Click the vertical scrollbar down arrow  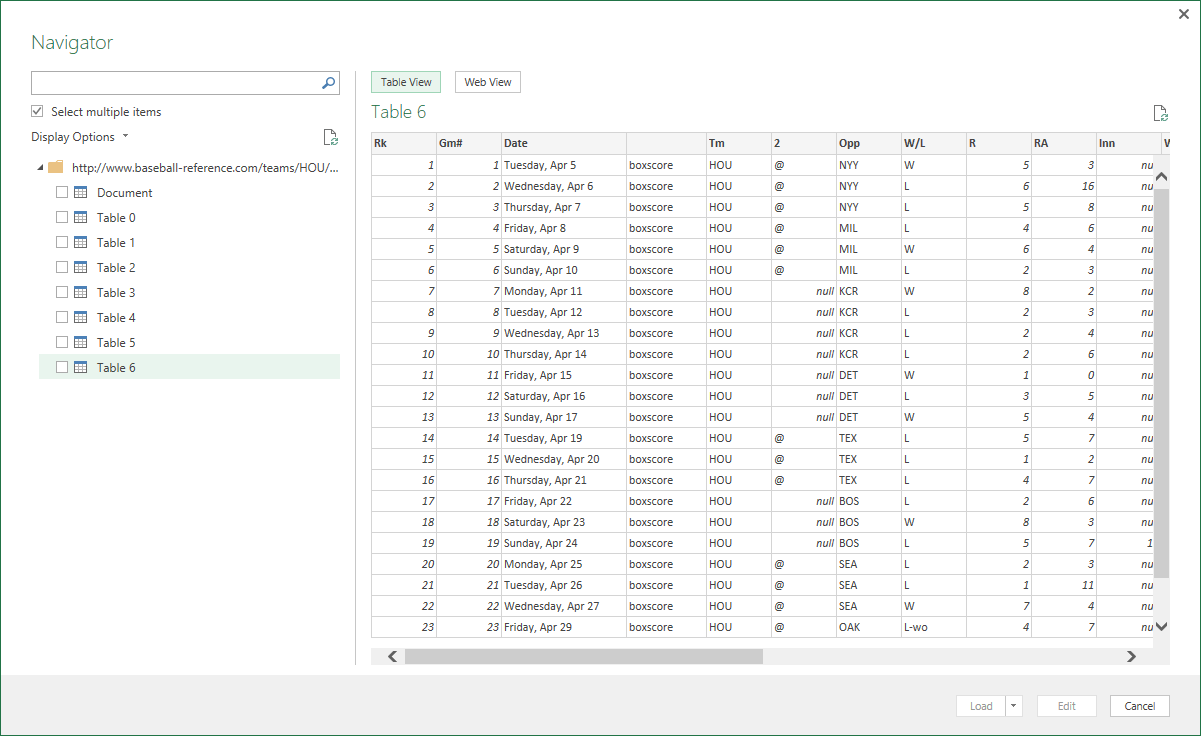point(1161,626)
